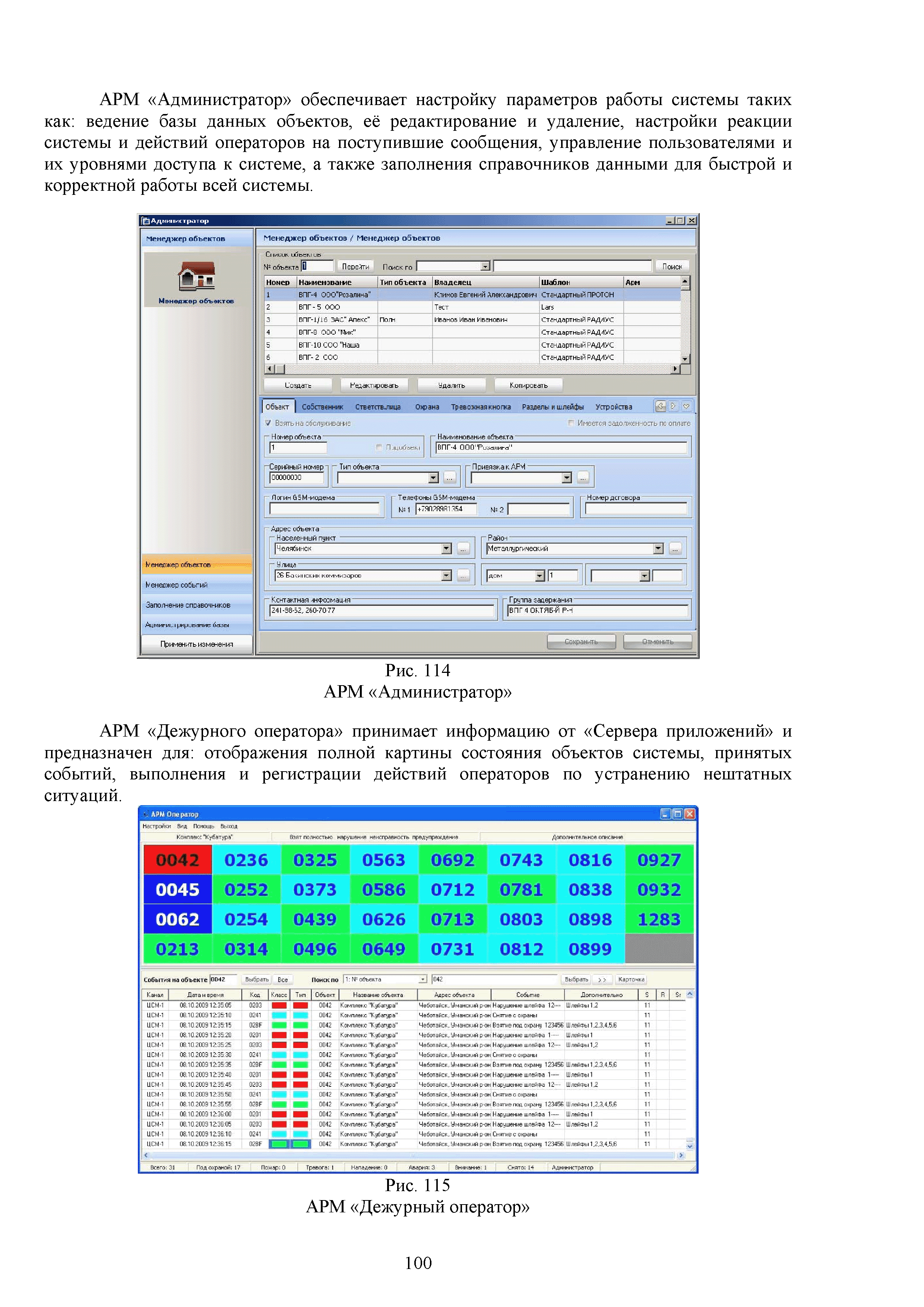The image size is (924, 1307).
Task: Click Все button beside События на объекте
Action: [x=282, y=980]
